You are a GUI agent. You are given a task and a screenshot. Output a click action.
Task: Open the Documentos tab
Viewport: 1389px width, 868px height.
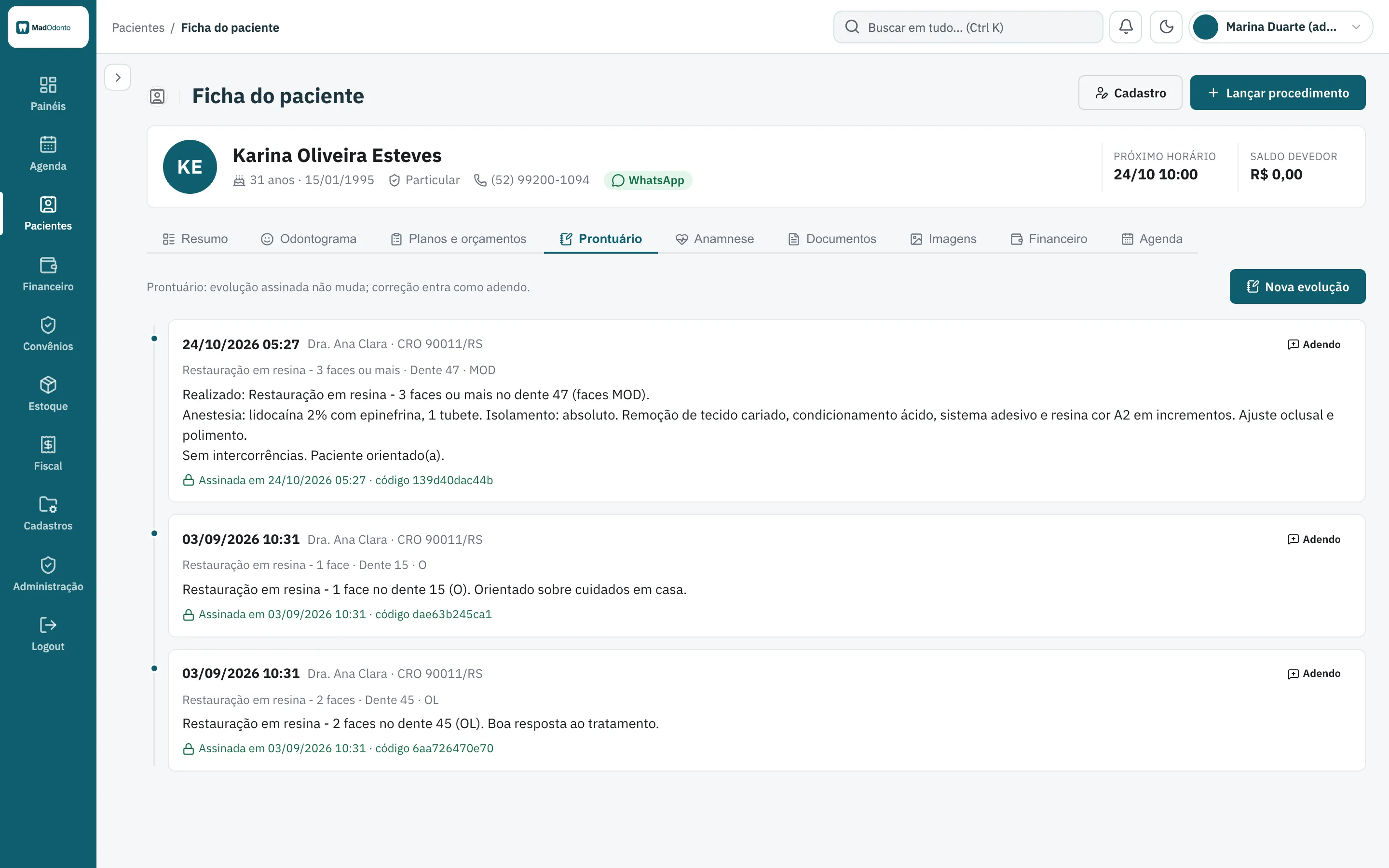click(x=832, y=239)
